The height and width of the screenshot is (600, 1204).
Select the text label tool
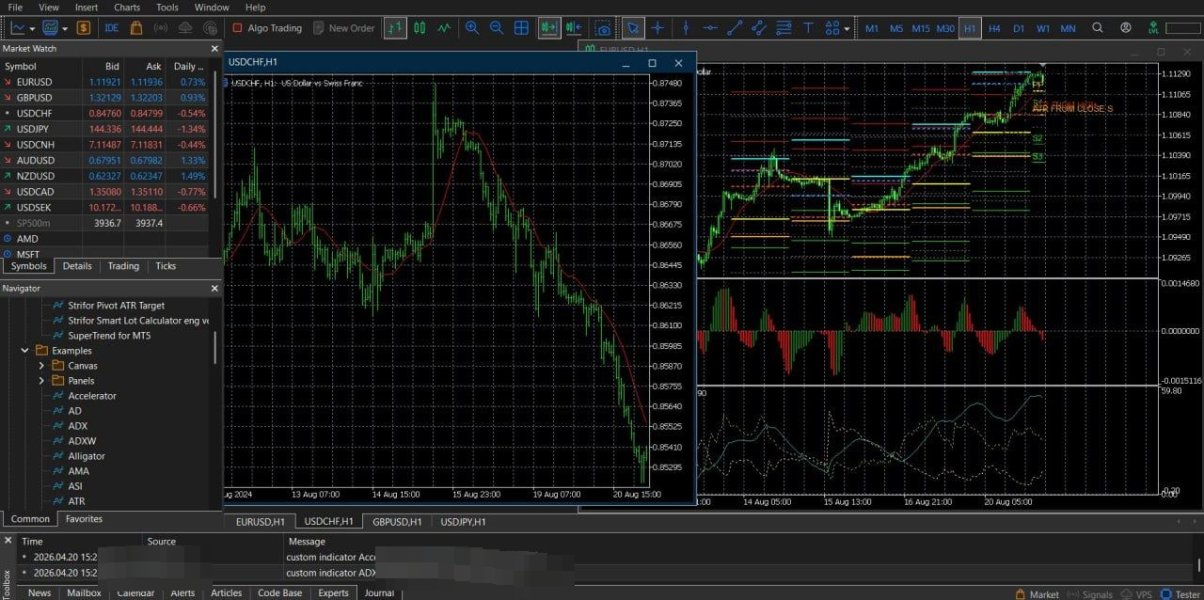[808, 28]
